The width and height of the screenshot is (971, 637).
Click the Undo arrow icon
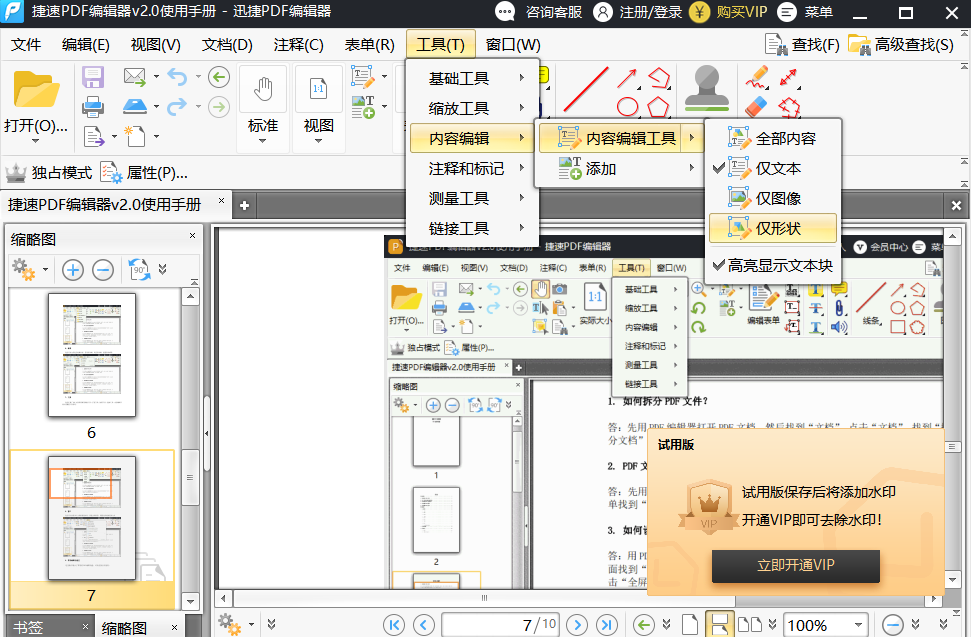pos(177,77)
